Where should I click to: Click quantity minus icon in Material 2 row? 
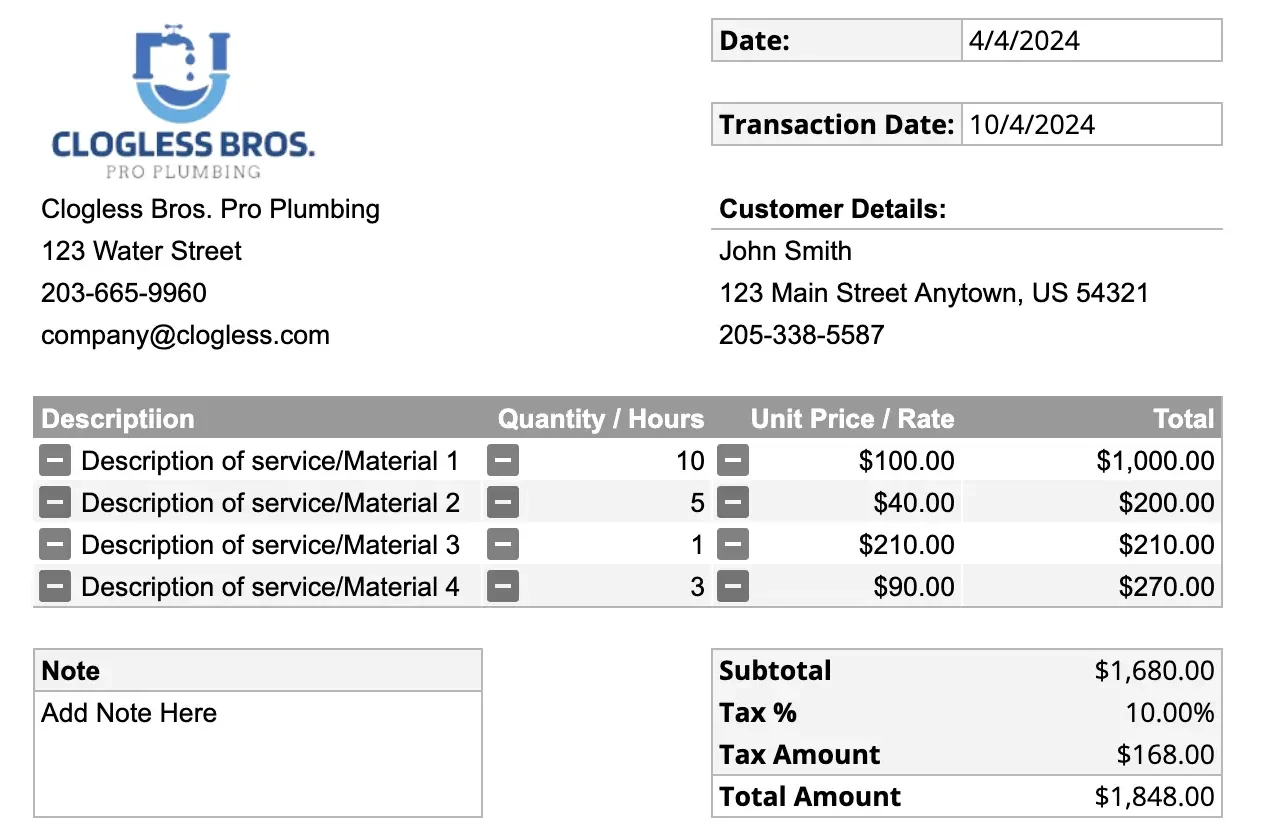[503, 503]
